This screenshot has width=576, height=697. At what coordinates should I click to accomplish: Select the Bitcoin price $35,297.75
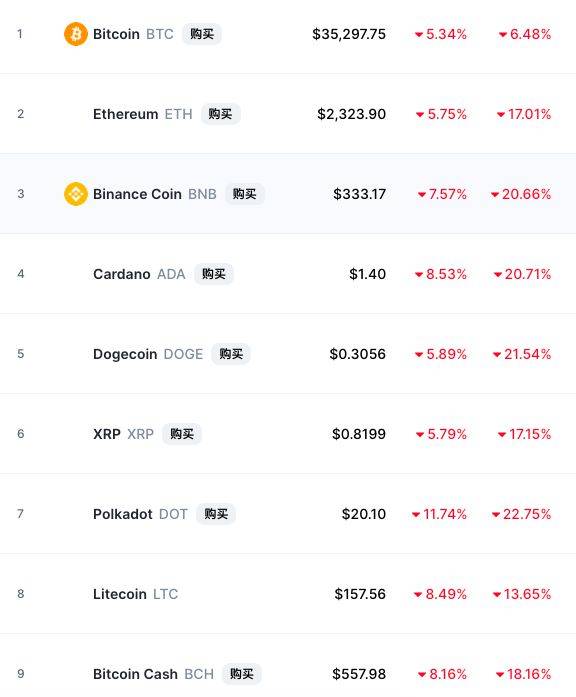[349, 34]
